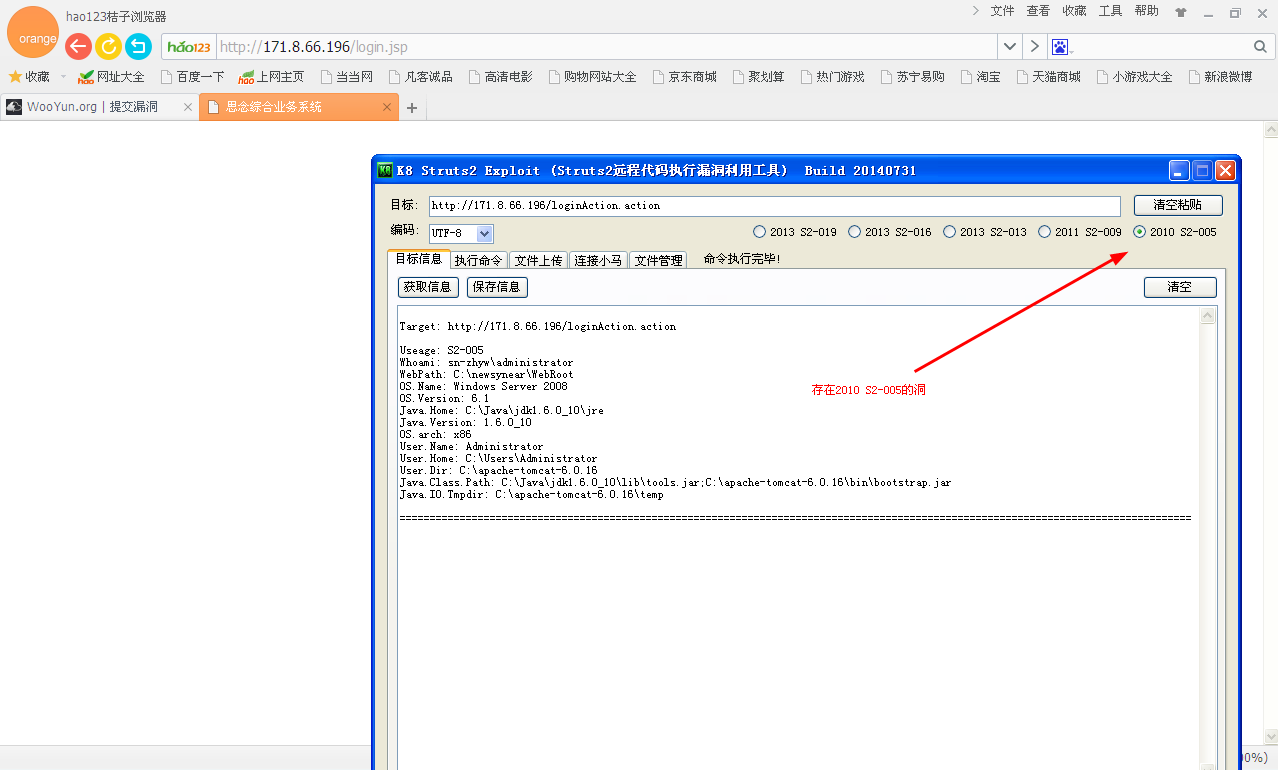Focus the browser search box

[1163, 47]
